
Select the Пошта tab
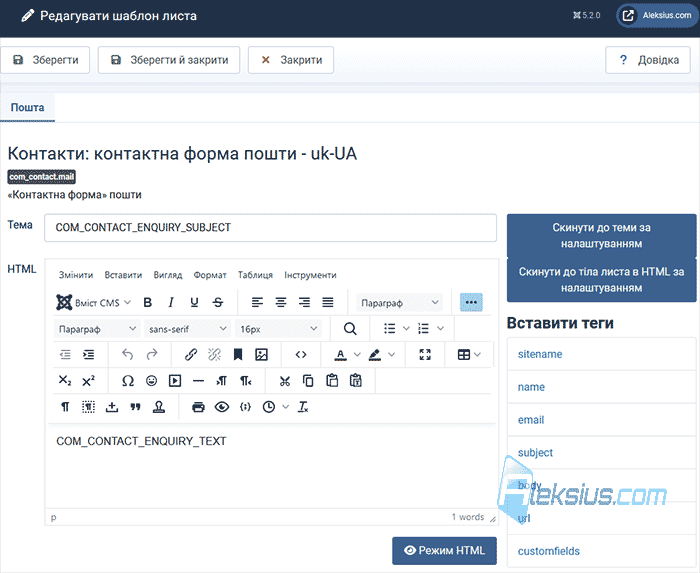27,108
